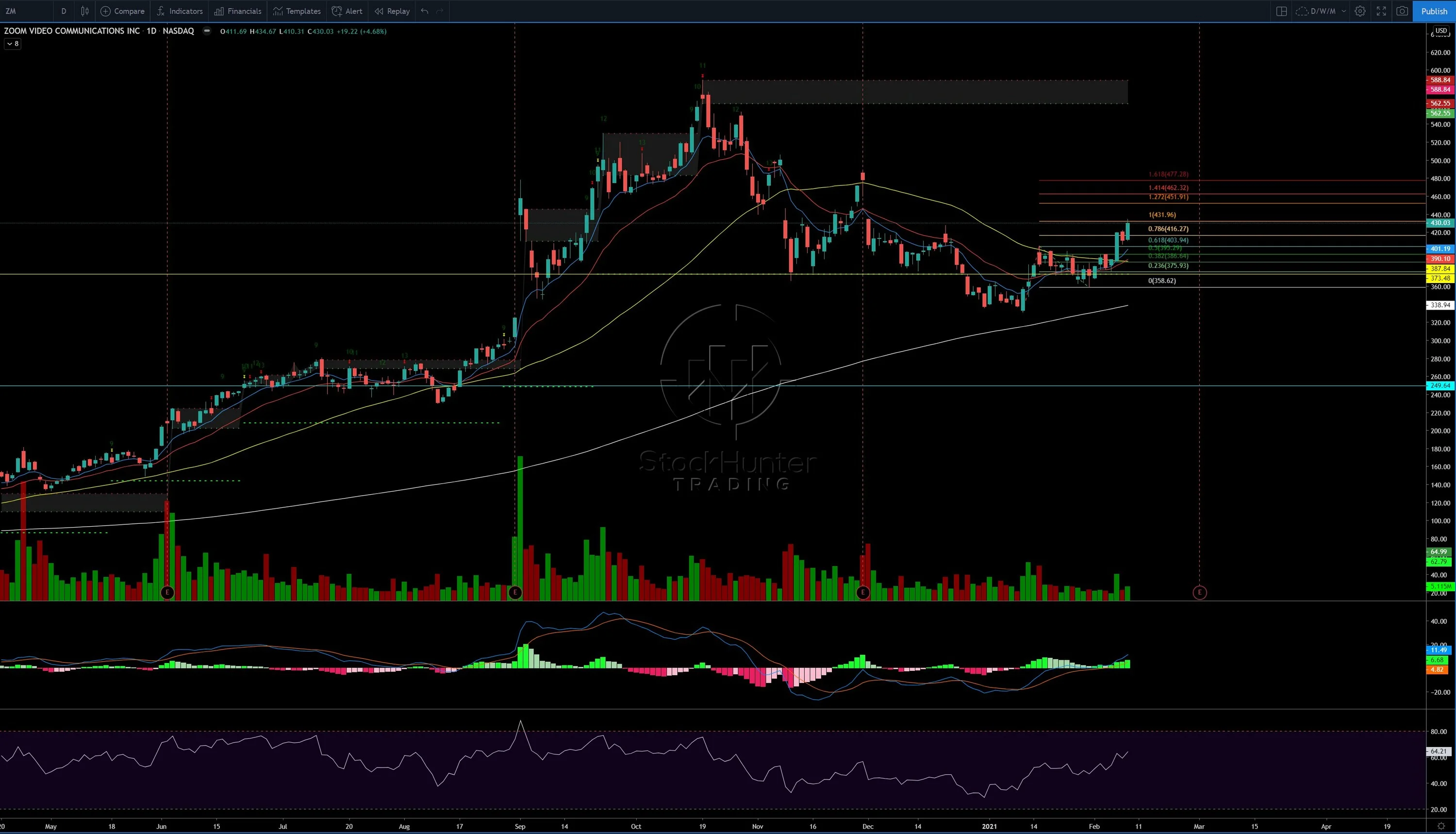The height and width of the screenshot is (834, 1456).
Task: Change the D timeframe interval
Action: coord(64,11)
